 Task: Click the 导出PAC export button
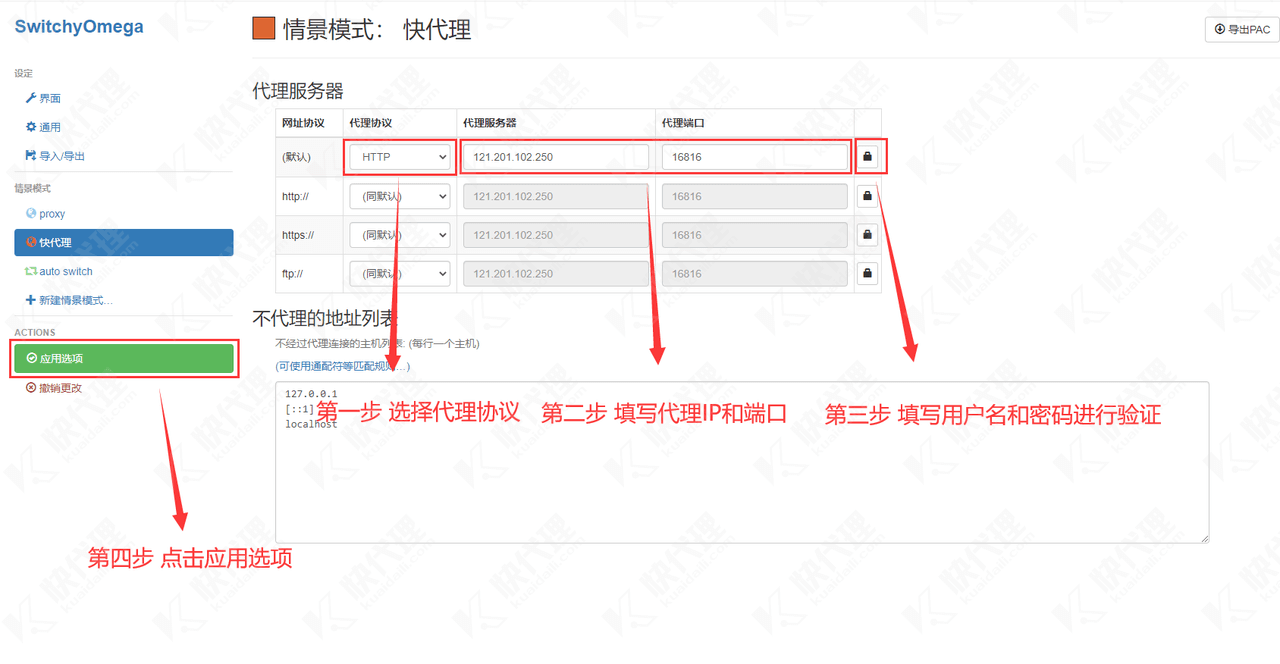[1241, 29]
